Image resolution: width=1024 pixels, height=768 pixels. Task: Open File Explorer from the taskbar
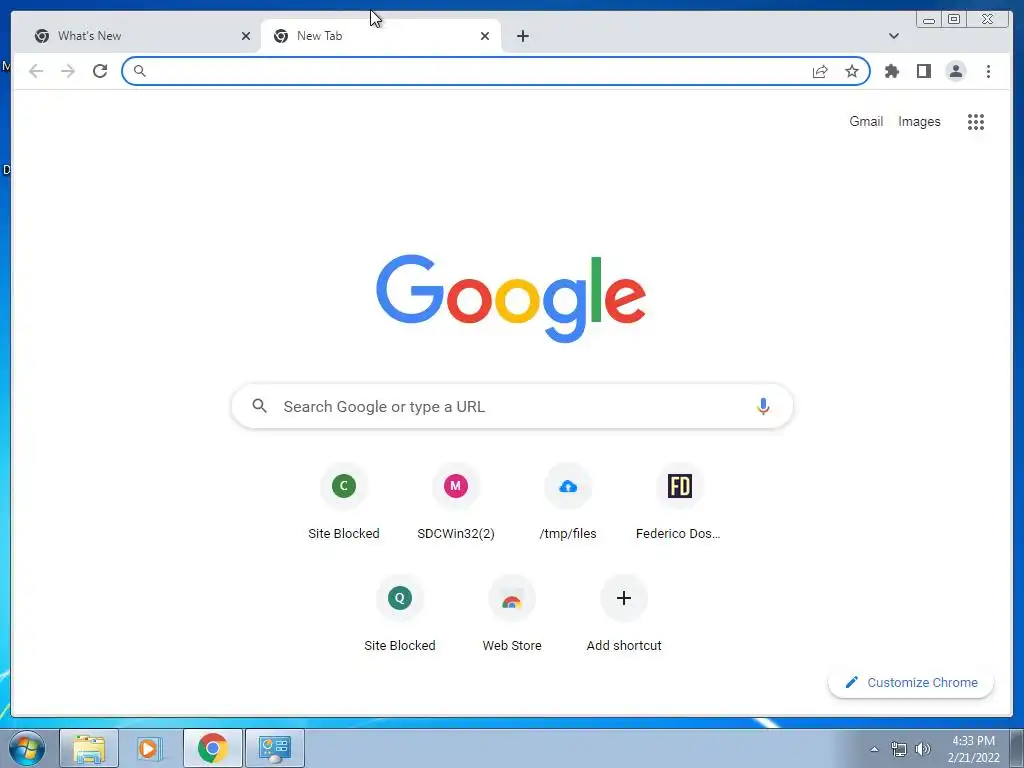click(89, 748)
